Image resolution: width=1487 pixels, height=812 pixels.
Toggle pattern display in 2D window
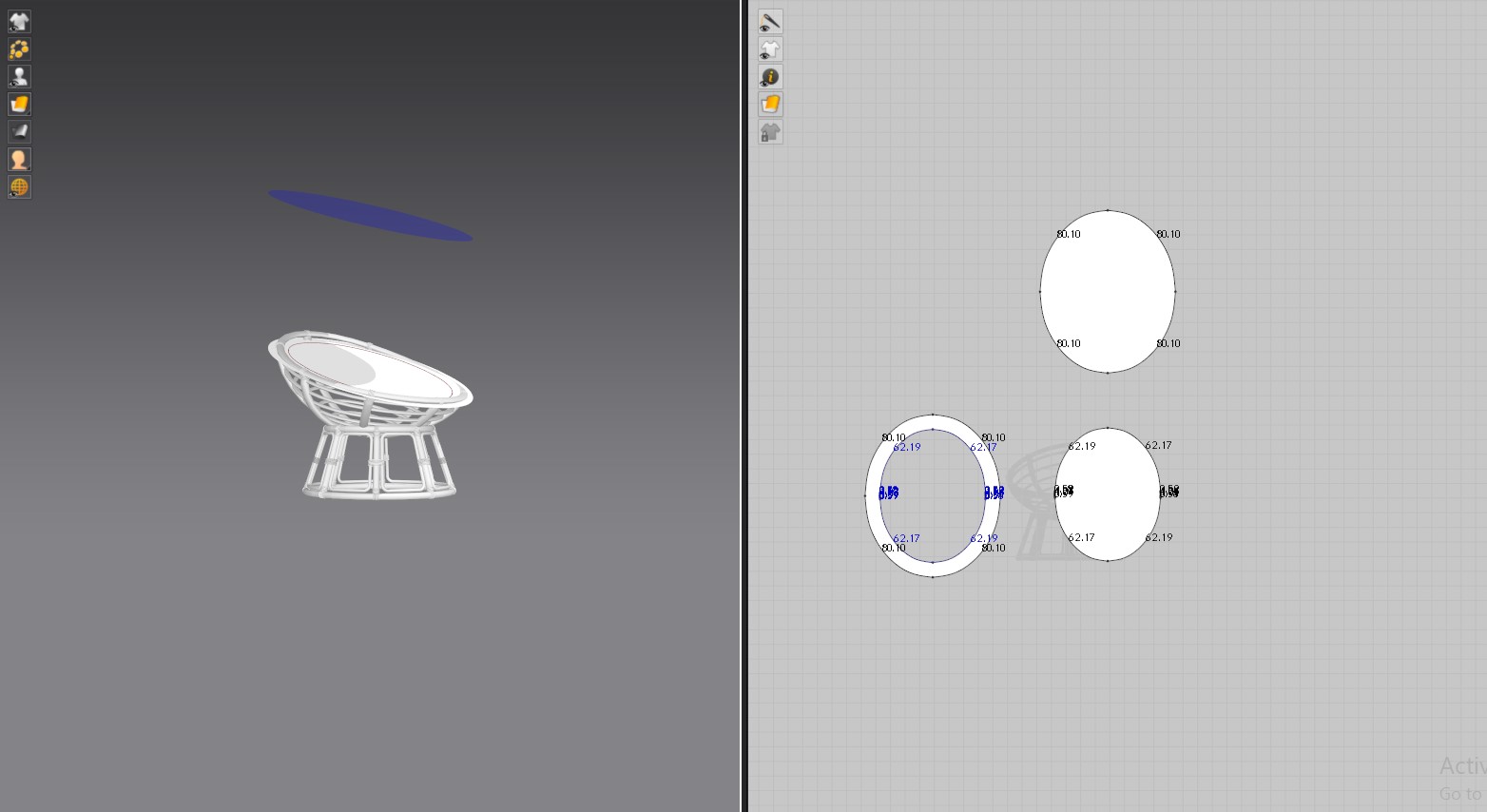(770, 48)
